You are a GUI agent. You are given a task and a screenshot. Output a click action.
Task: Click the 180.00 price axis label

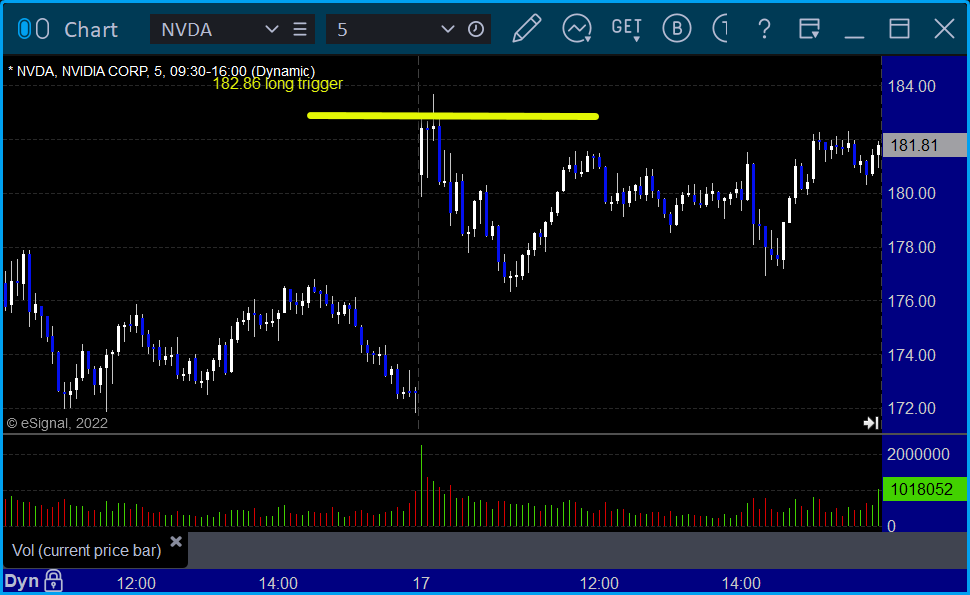912,194
